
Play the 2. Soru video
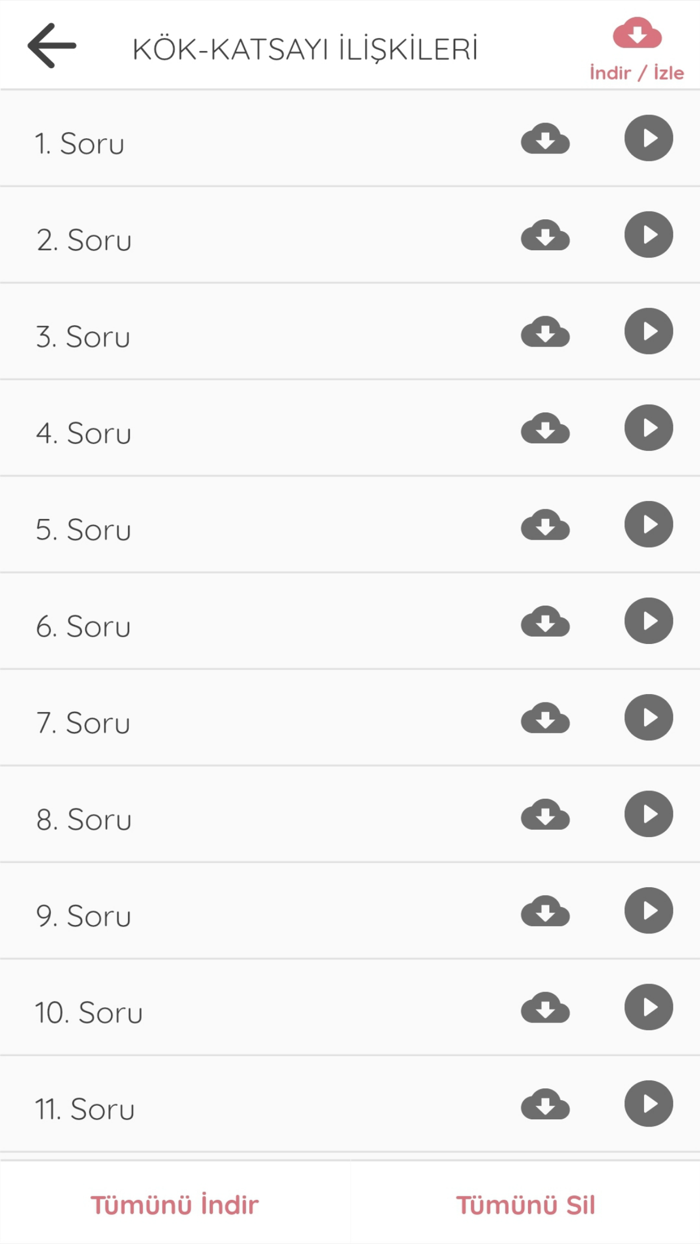648,235
